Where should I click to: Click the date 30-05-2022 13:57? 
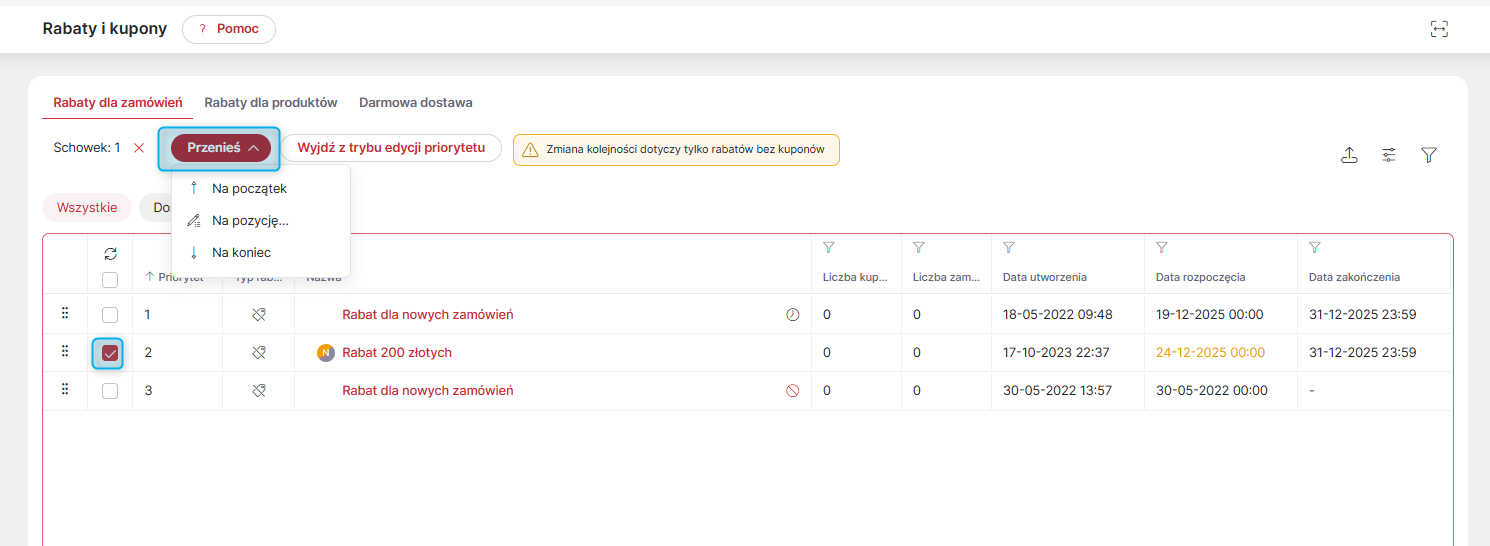coord(1058,391)
